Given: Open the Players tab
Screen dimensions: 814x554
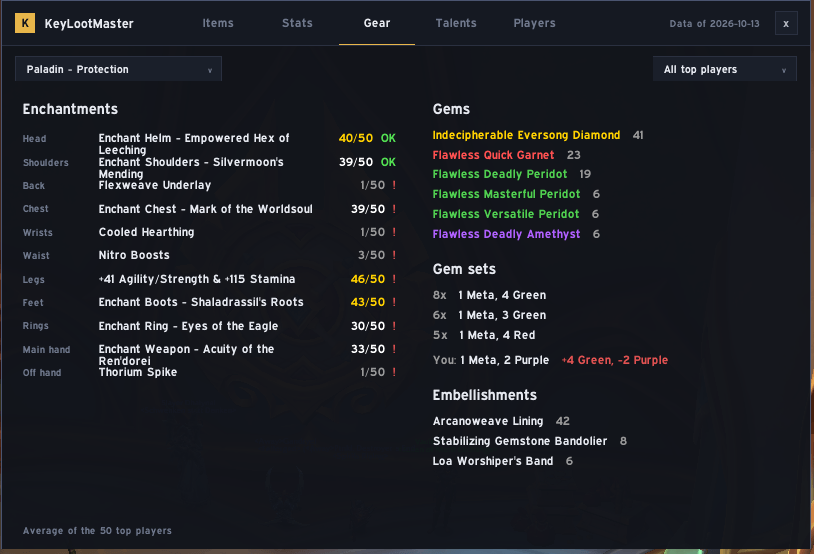Looking at the screenshot, I should pos(534,23).
